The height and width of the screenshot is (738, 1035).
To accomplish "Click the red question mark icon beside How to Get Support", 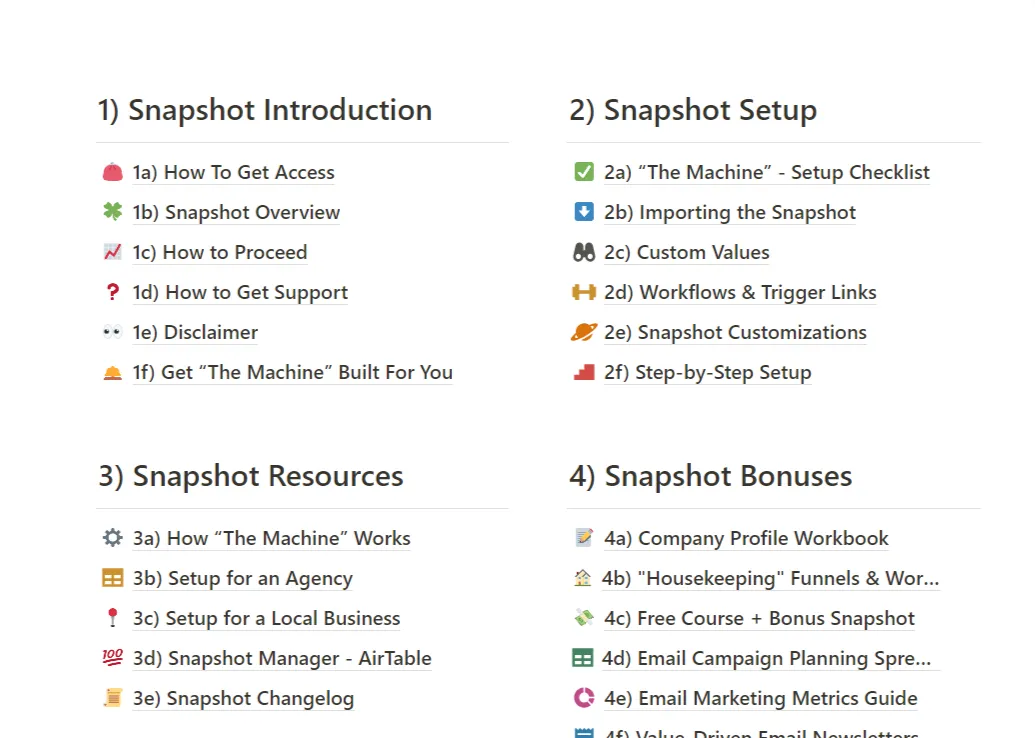I will pyautogui.click(x=113, y=292).
